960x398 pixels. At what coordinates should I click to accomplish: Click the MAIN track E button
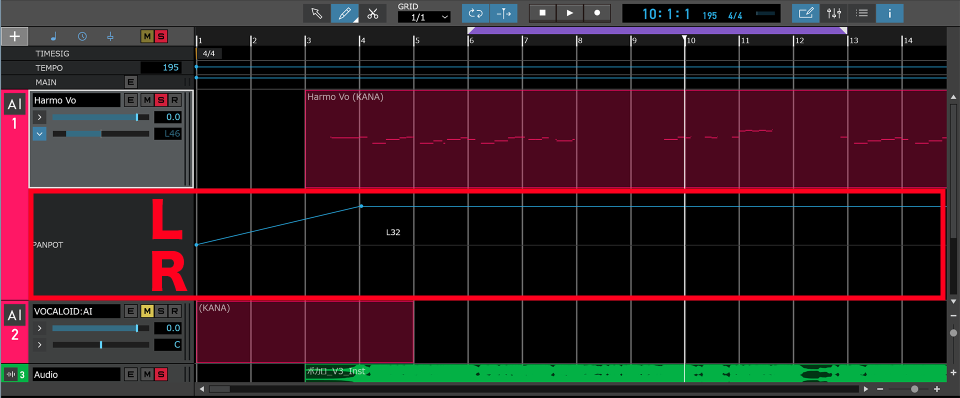[x=130, y=82]
